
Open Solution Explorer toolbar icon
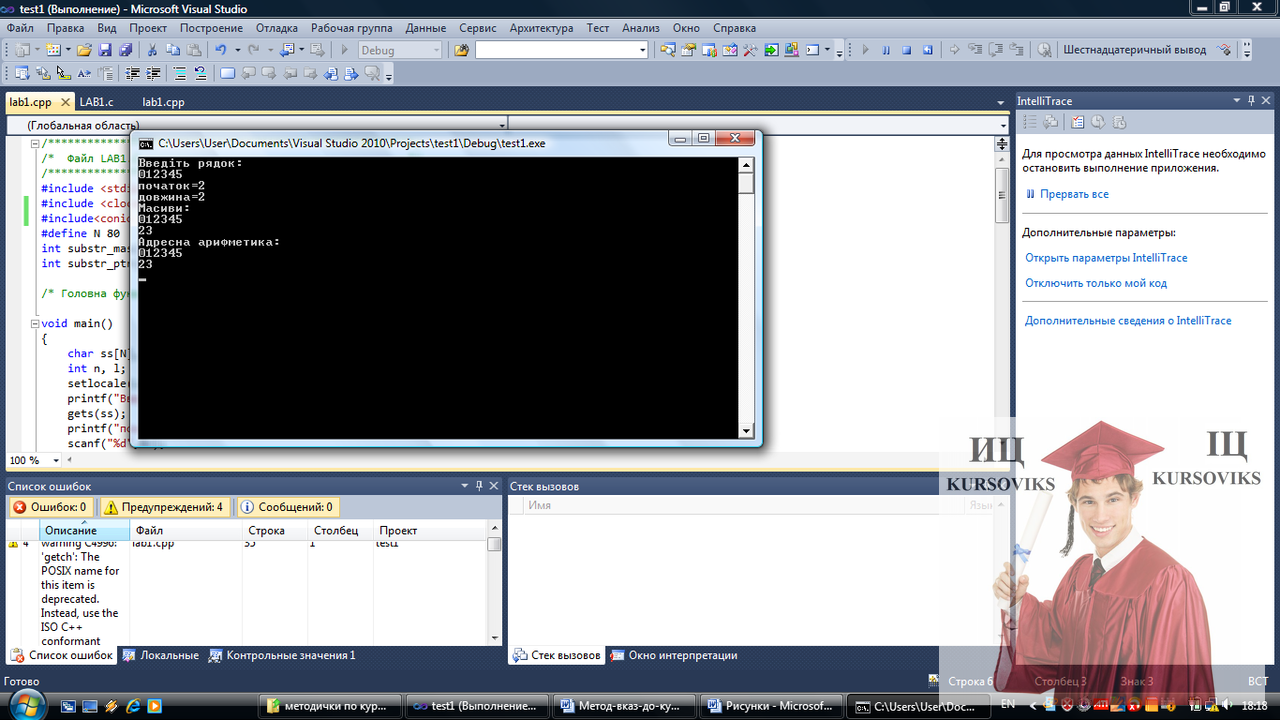click(x=667, y=50)
